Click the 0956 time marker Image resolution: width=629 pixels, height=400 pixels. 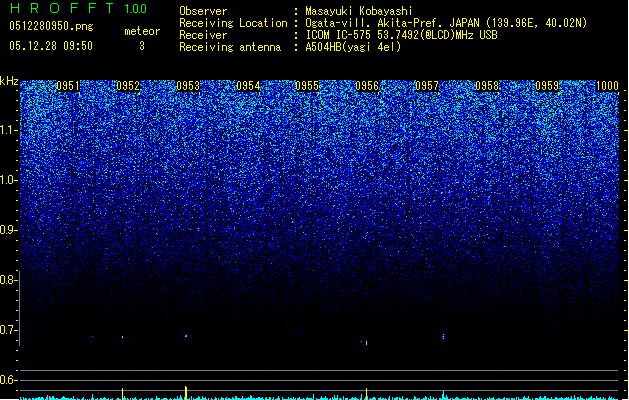[367, 86]
